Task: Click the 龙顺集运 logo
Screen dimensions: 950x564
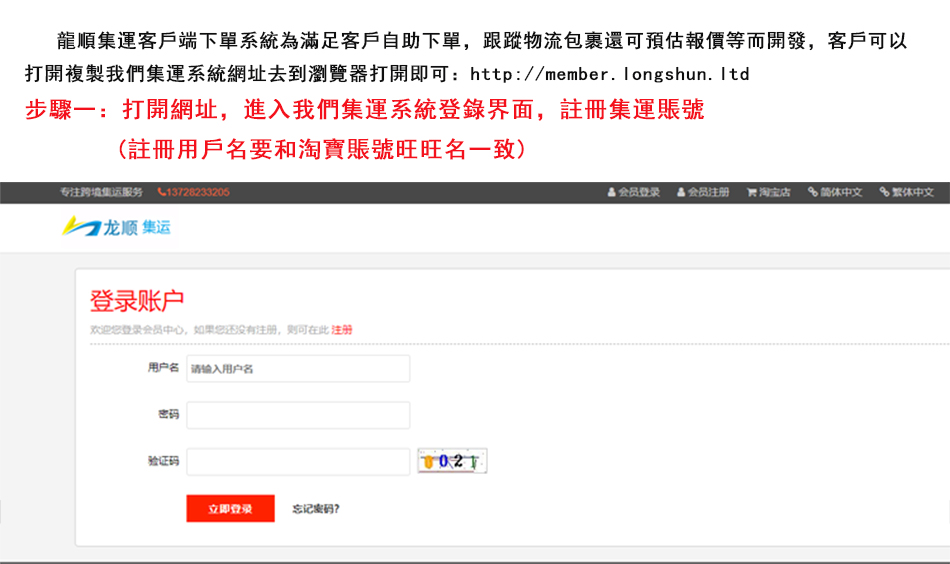Action: 116,227
